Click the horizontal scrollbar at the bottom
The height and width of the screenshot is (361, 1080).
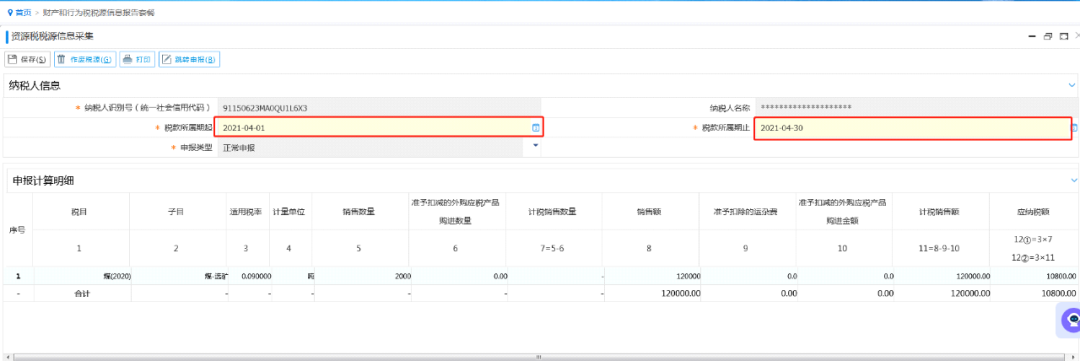[540, 357]
